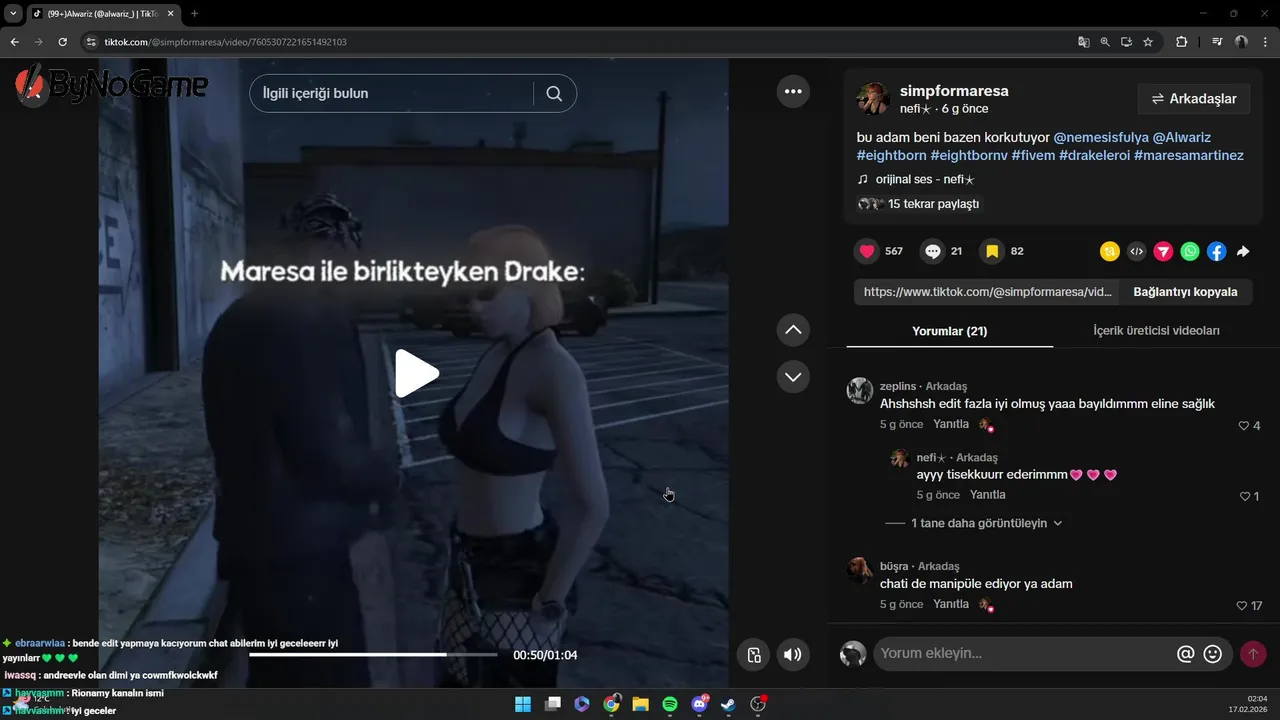Like büşra's comment heart
Viewport: 1280px width, 720px height.
[x=1242, y=606]
